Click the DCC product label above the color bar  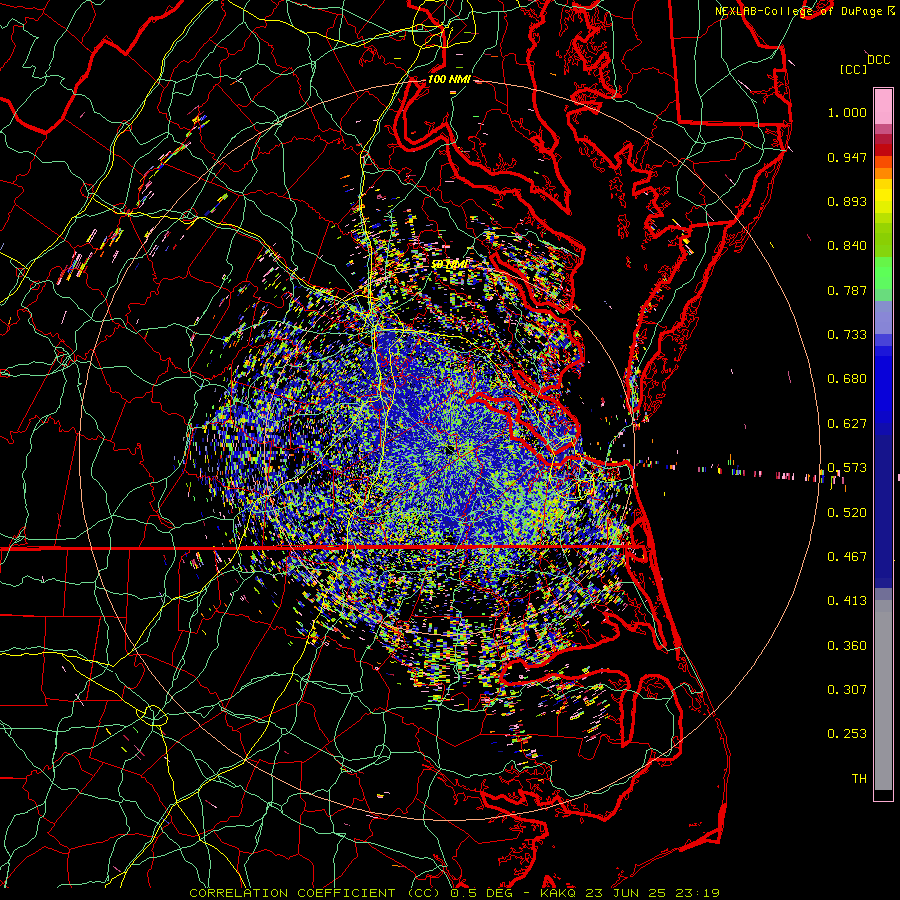878,60
